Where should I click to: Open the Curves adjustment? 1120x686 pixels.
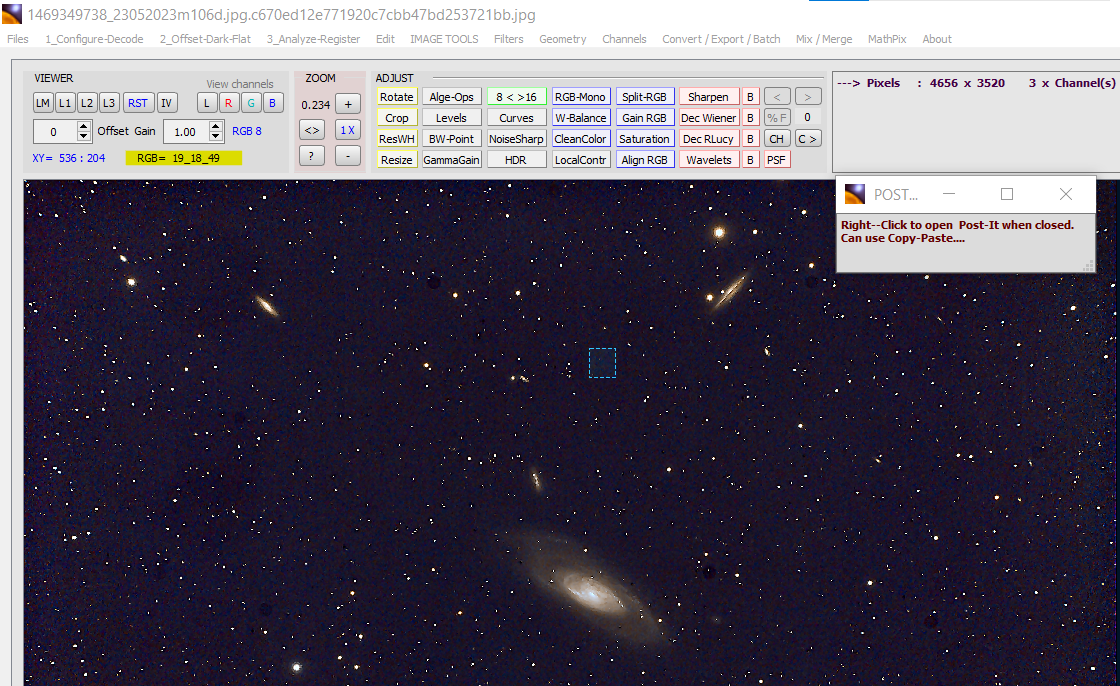click(516, 118)
